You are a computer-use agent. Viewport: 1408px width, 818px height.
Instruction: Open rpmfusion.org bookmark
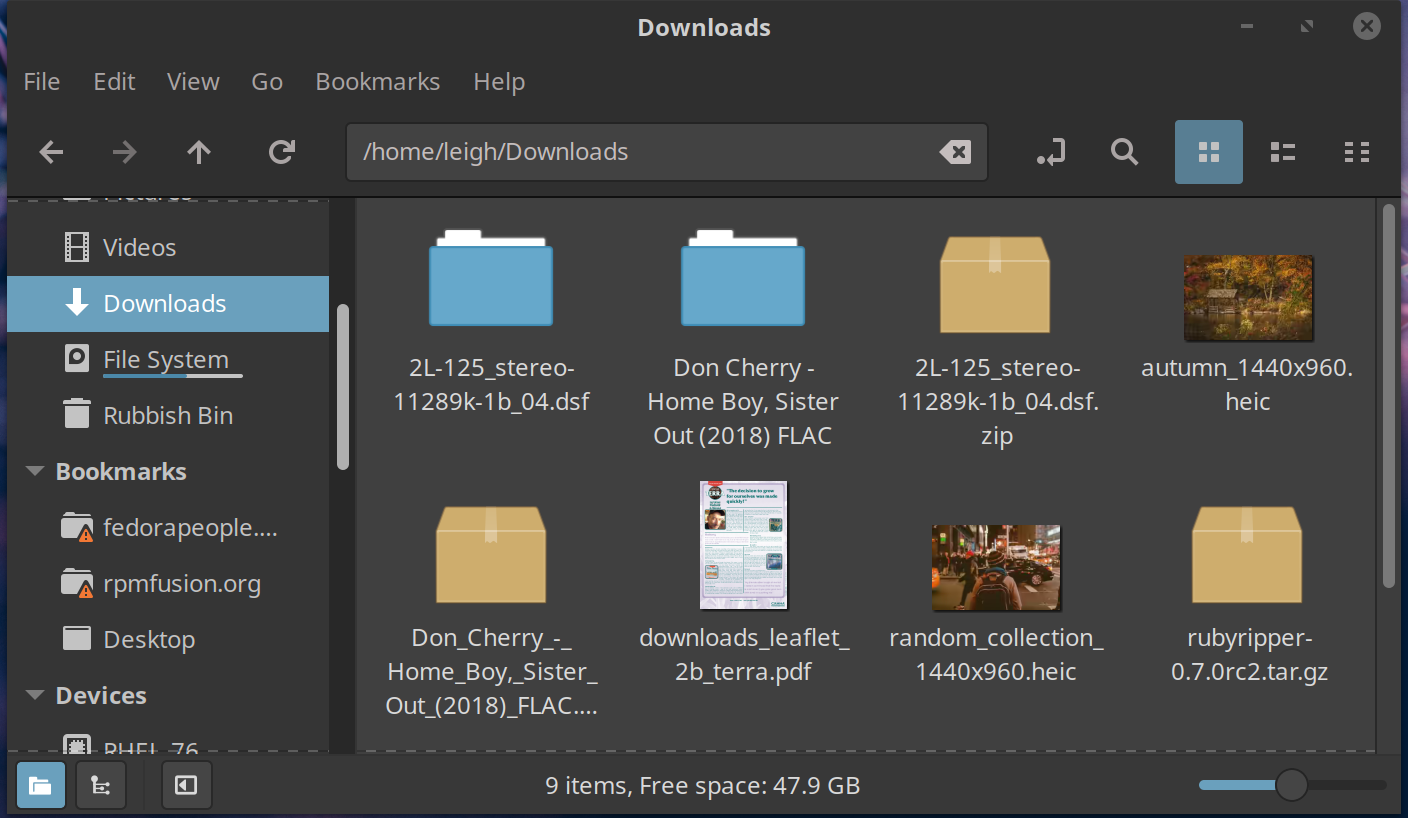[168, 584]
